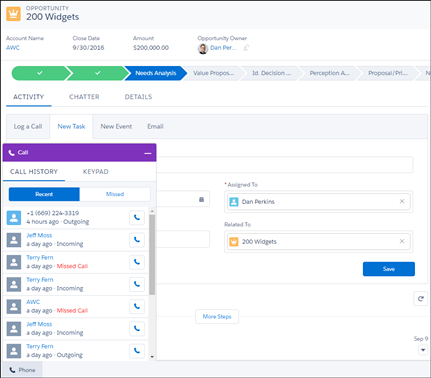Viewport: 431px width, 378px height.
Task: Click the first completed stage checkmark
Action: [40, 73]
